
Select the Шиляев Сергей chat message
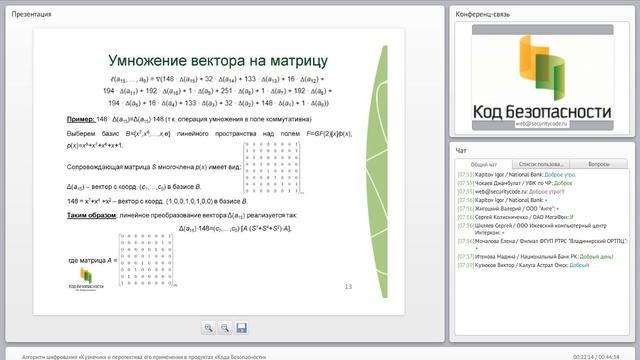[532, 229]
